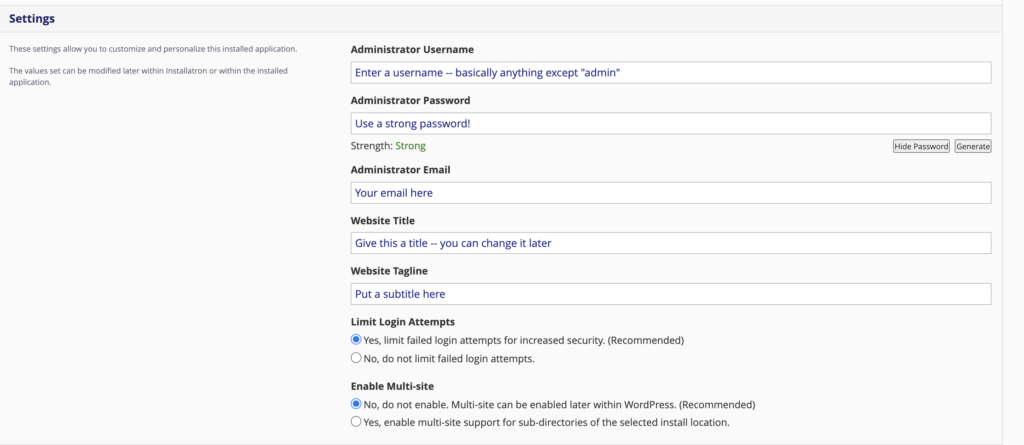Generate a new random password
1024x445 pixels.
[x=972, y=146]
